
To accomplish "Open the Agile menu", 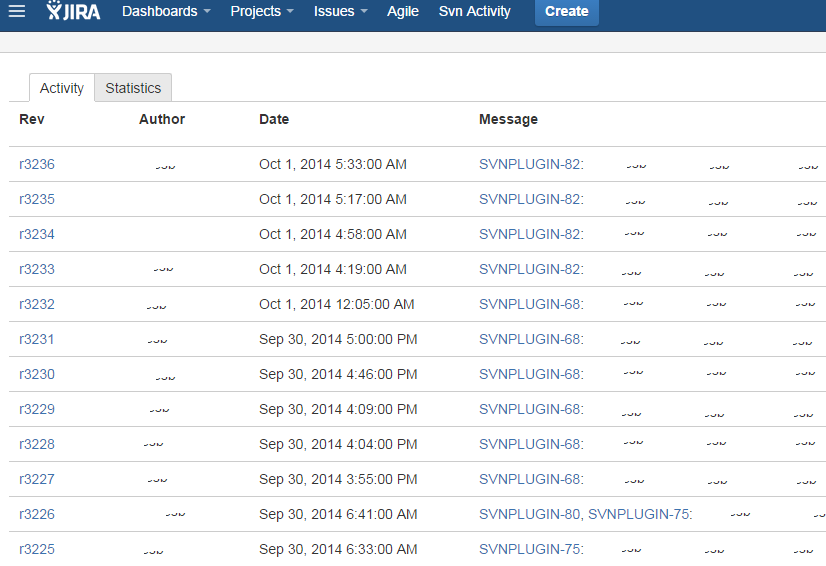I will click(x=403, y=12).
